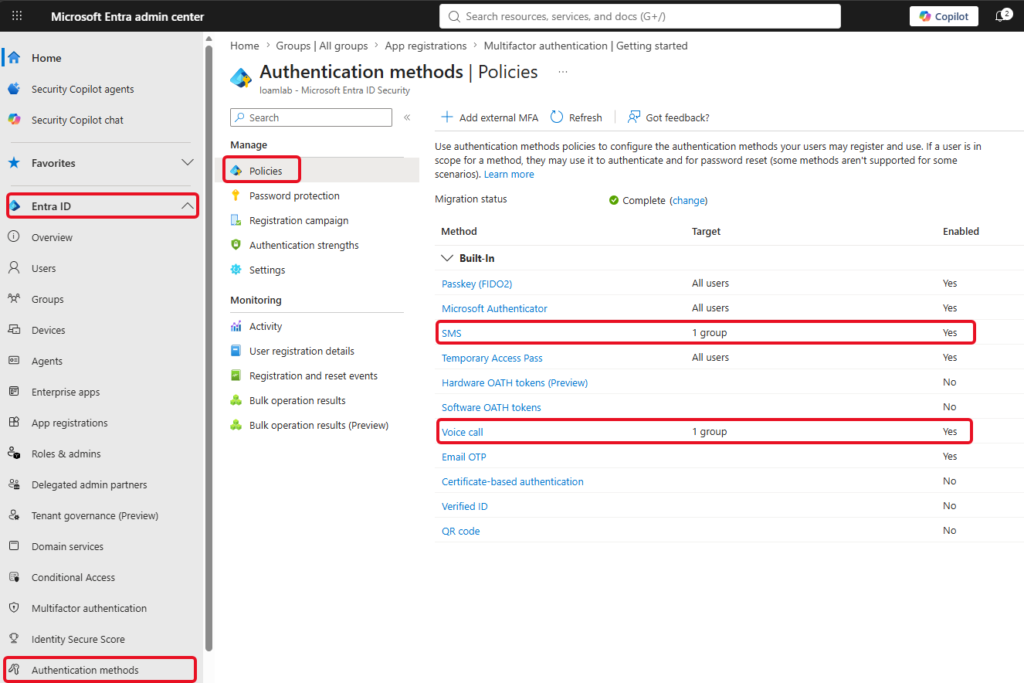Click the Roles & admins icon
Screen dimensions: 1024x683
pos(14,453)
